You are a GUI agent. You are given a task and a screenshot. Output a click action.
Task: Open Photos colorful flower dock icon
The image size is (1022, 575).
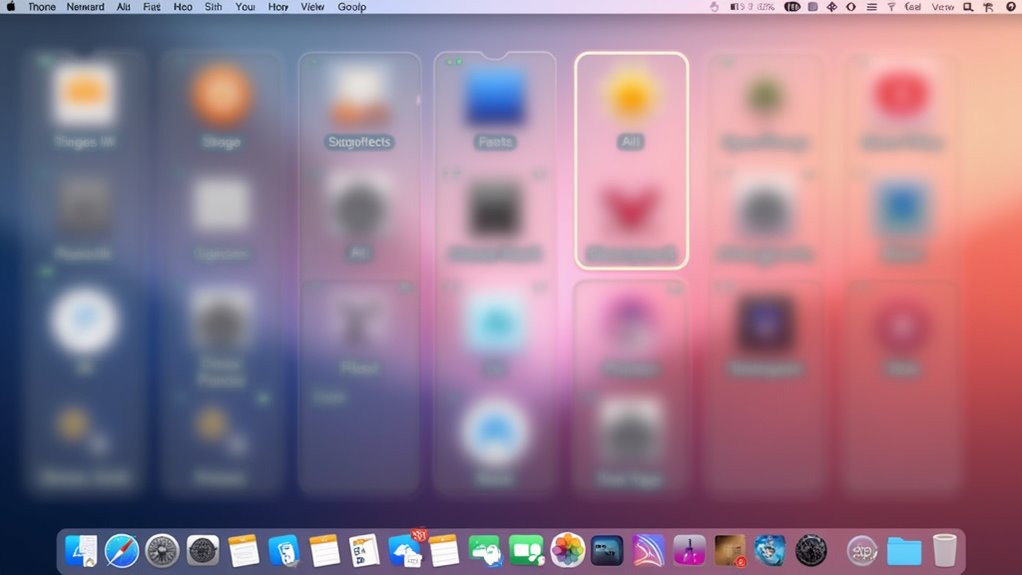[x=567, y=550]
